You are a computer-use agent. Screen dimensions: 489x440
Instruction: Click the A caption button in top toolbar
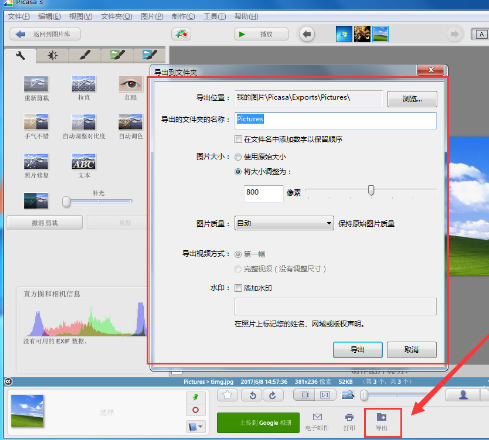(480, 34)
